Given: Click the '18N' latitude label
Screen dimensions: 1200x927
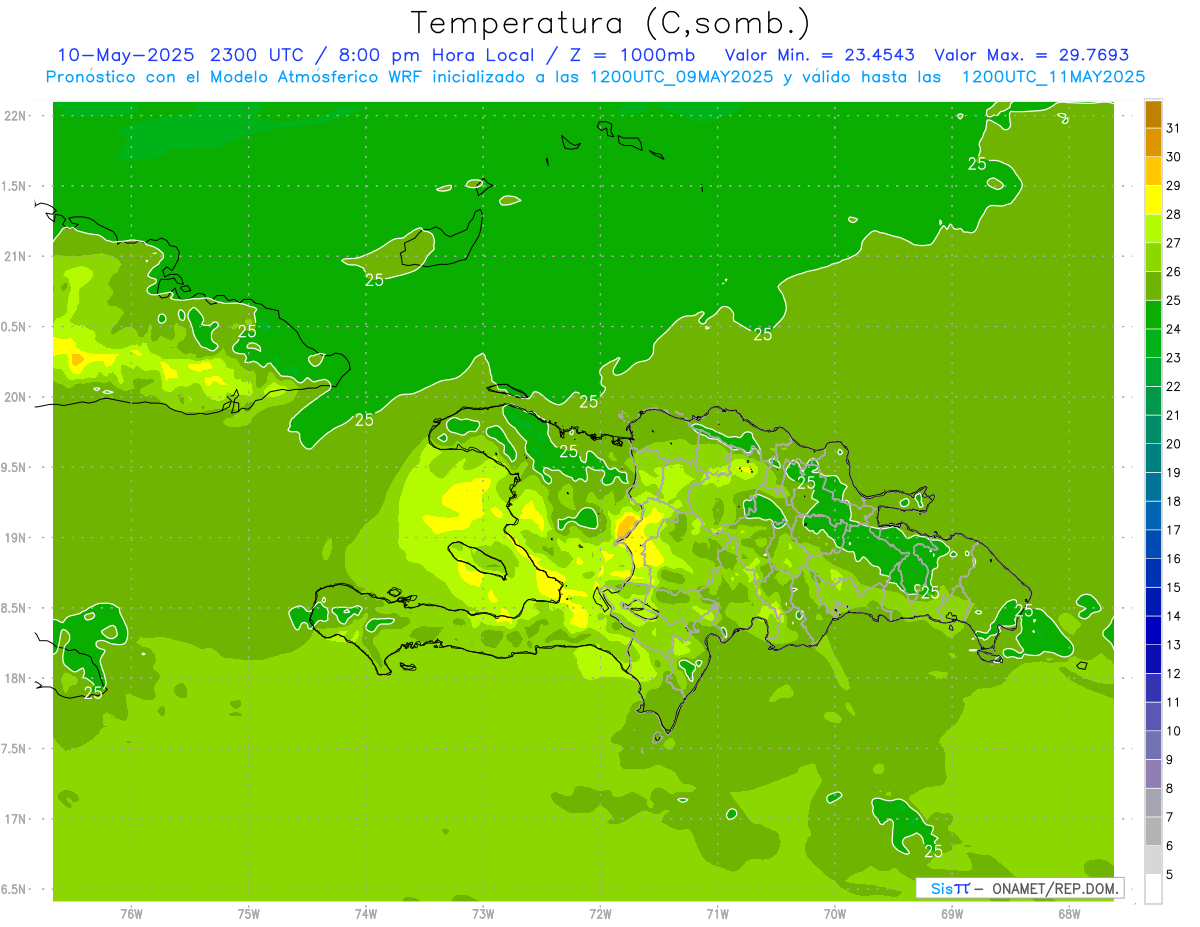Looking at the screenshot, I should 17,678.
